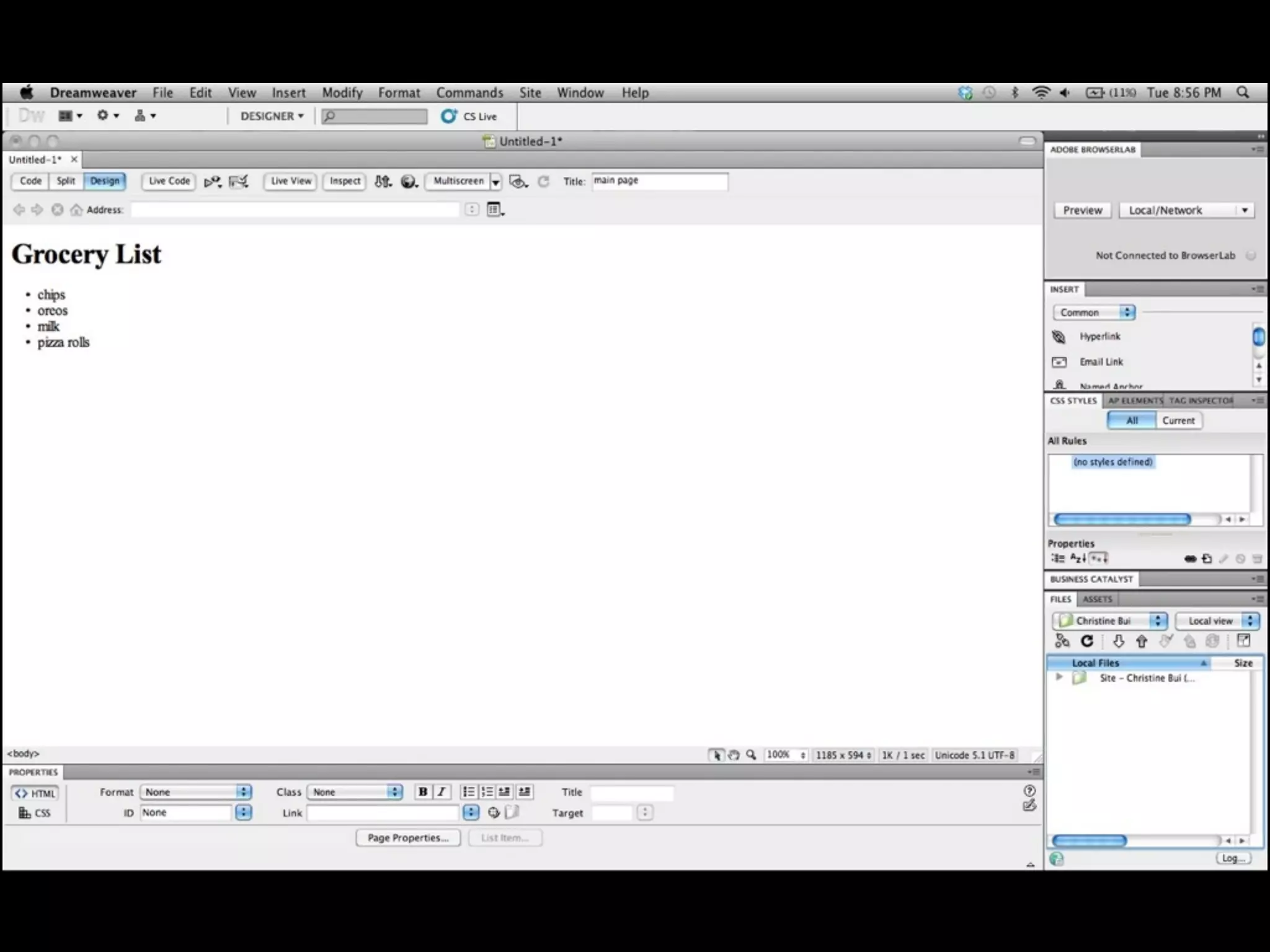This screenshot has width=1270, height=952.
Task: Click the Get Files down arrow
Action: (1118, 641)
